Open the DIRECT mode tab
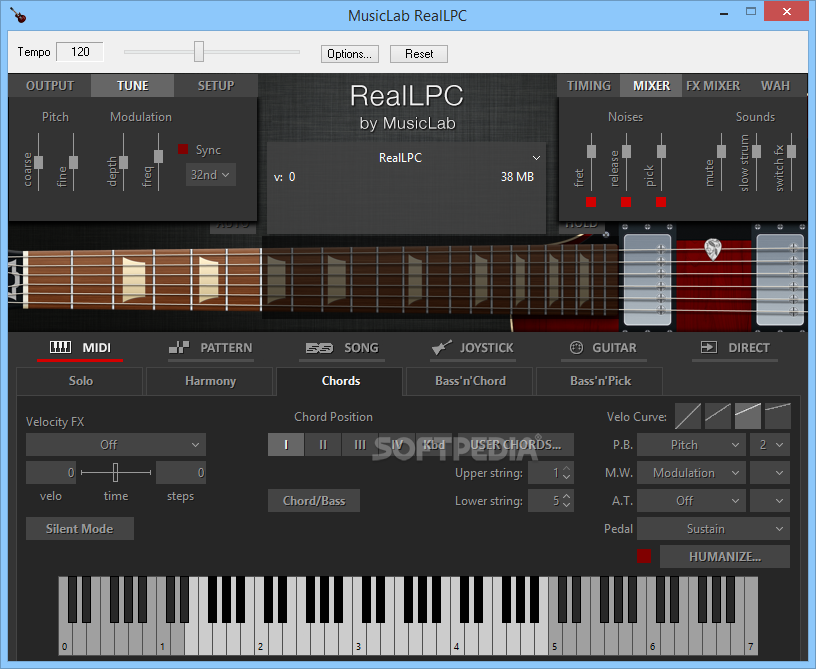This screenshot has height=669, width=816. pyautogui.click(x=735, y=348)
